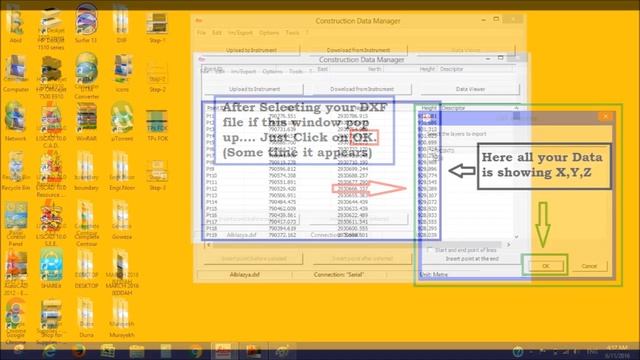
Task: Open the Control Panel desktop icon
Action: point(16,224)
